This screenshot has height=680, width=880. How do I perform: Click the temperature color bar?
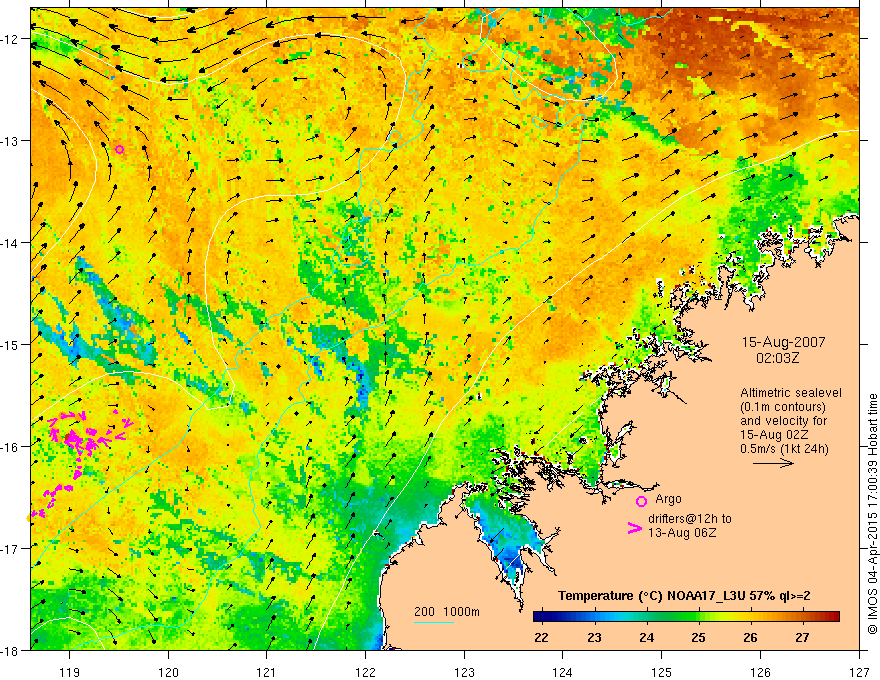686,616
